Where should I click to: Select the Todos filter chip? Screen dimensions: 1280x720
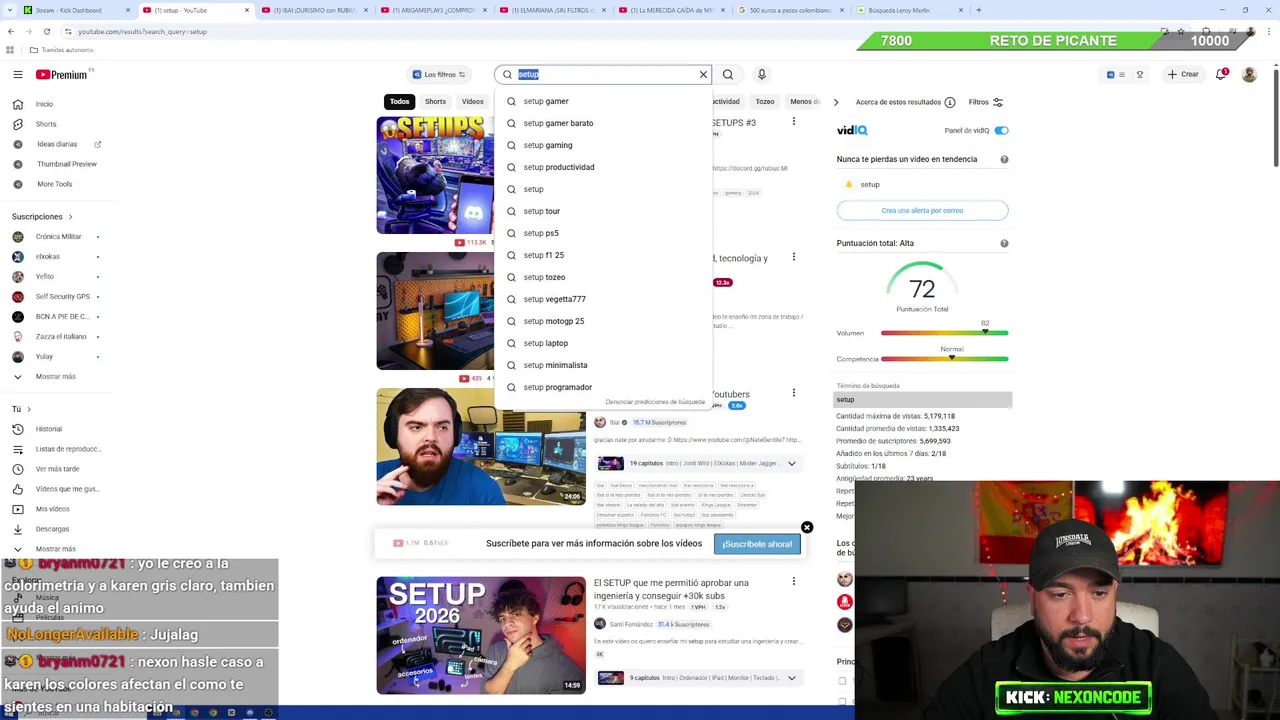pos(399,101)
